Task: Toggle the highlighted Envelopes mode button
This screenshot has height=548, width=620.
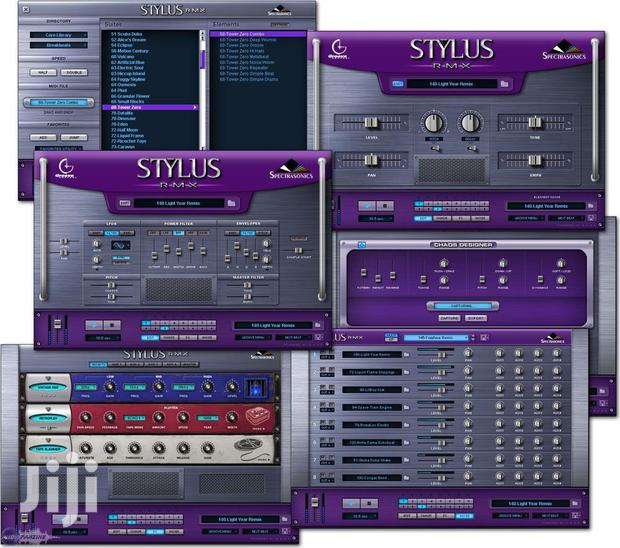Action: (248, 233)
